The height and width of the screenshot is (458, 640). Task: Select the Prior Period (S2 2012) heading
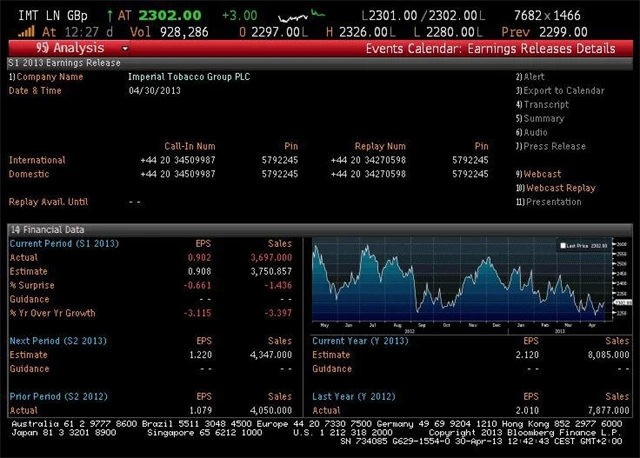click(x=59, y=396)
